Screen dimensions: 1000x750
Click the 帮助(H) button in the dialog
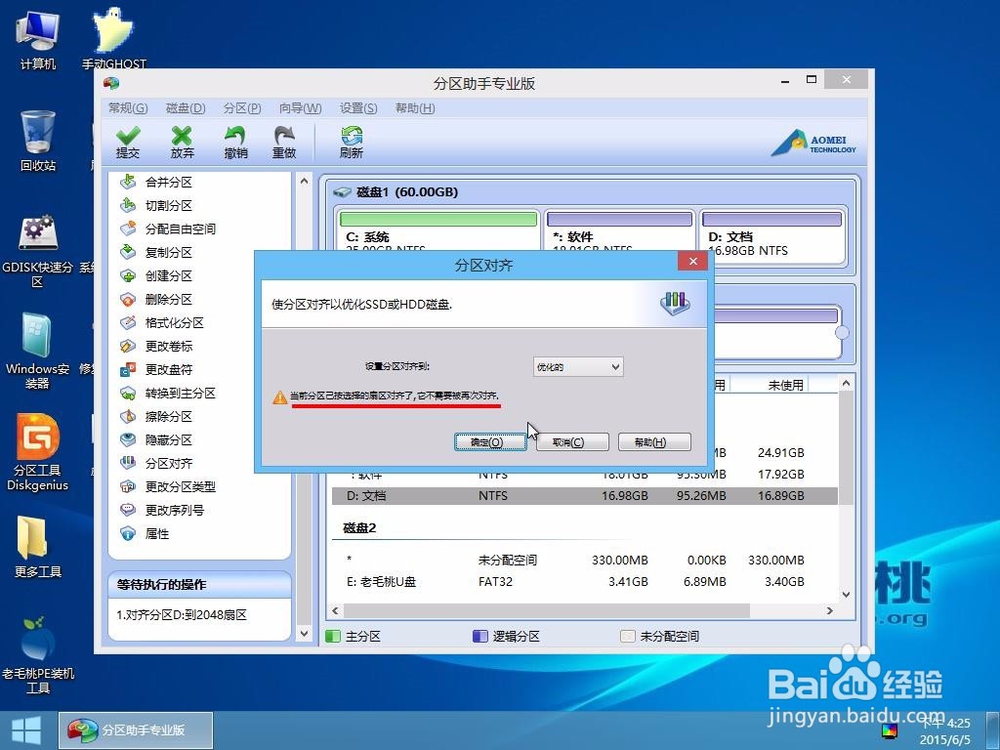654,441
